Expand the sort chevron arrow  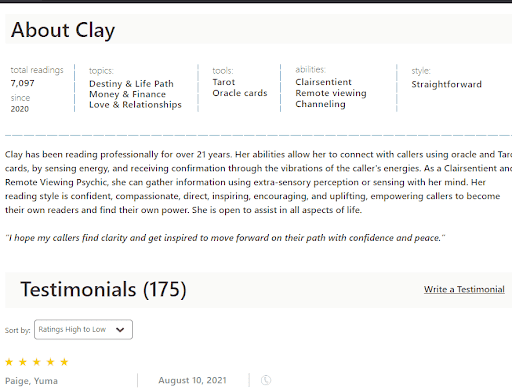(x=120, y=330)
